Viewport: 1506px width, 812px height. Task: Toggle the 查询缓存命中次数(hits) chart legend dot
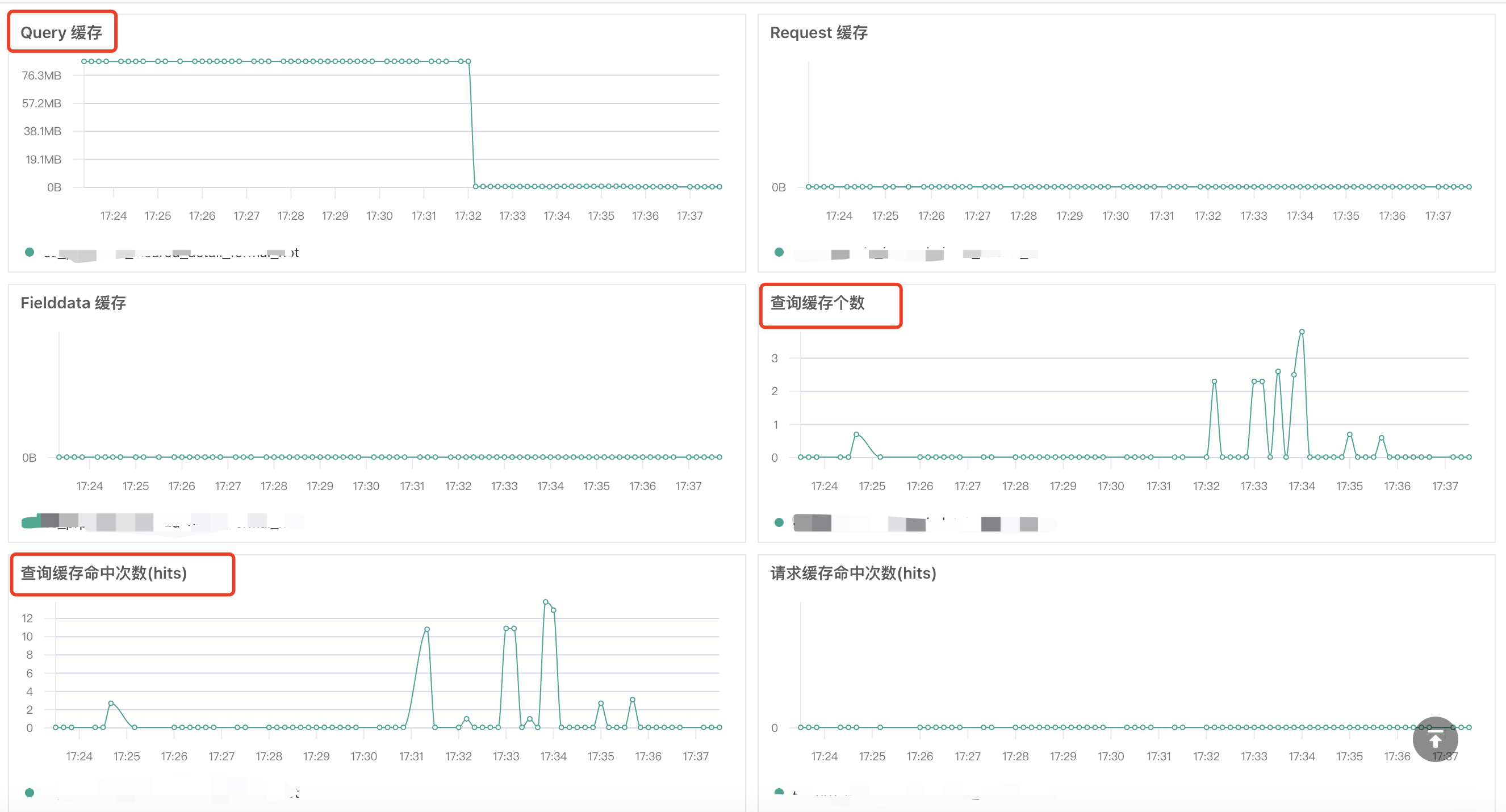(x=30, y=792)
